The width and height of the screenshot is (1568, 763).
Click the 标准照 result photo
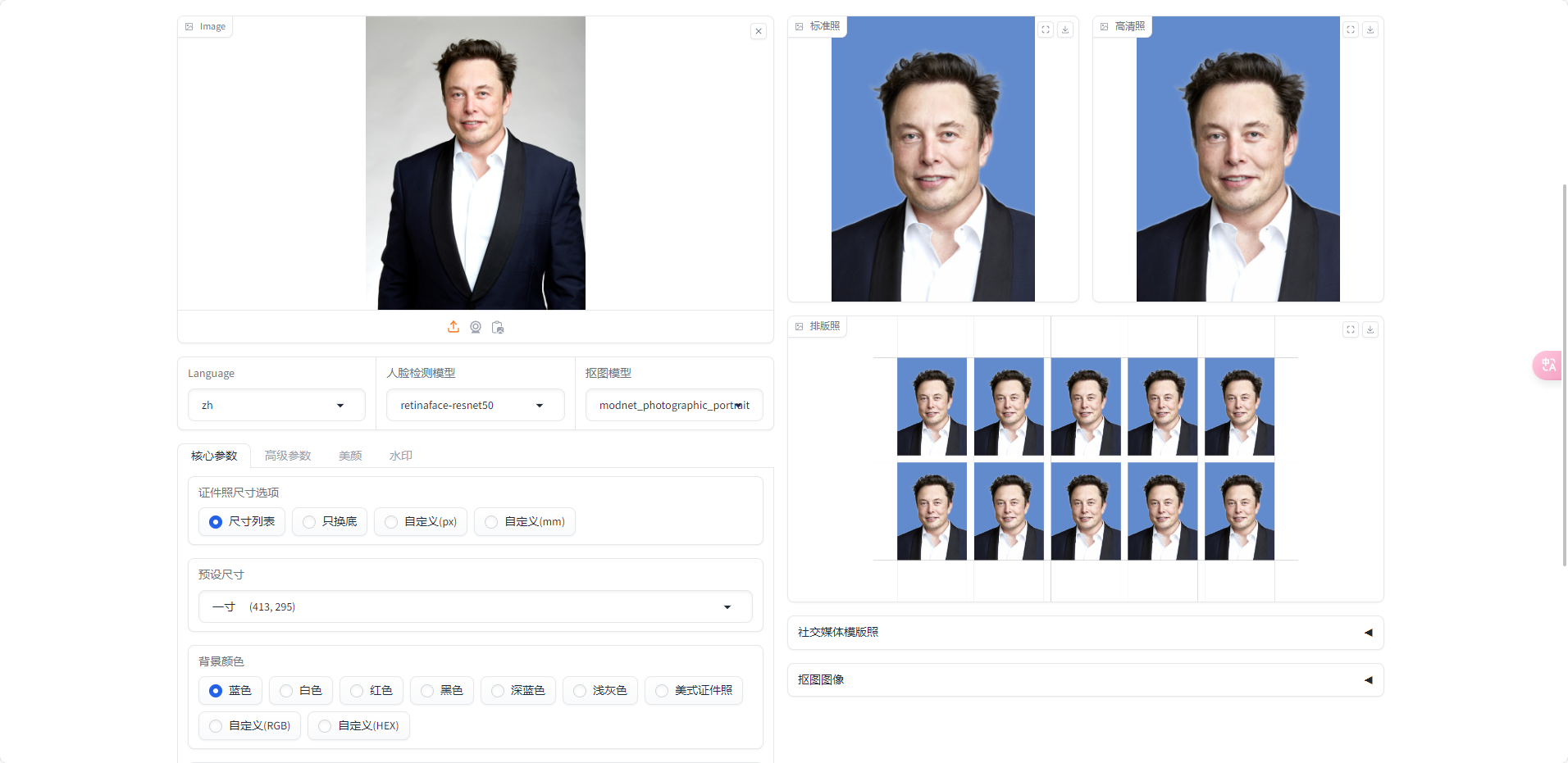coord(933,159)
